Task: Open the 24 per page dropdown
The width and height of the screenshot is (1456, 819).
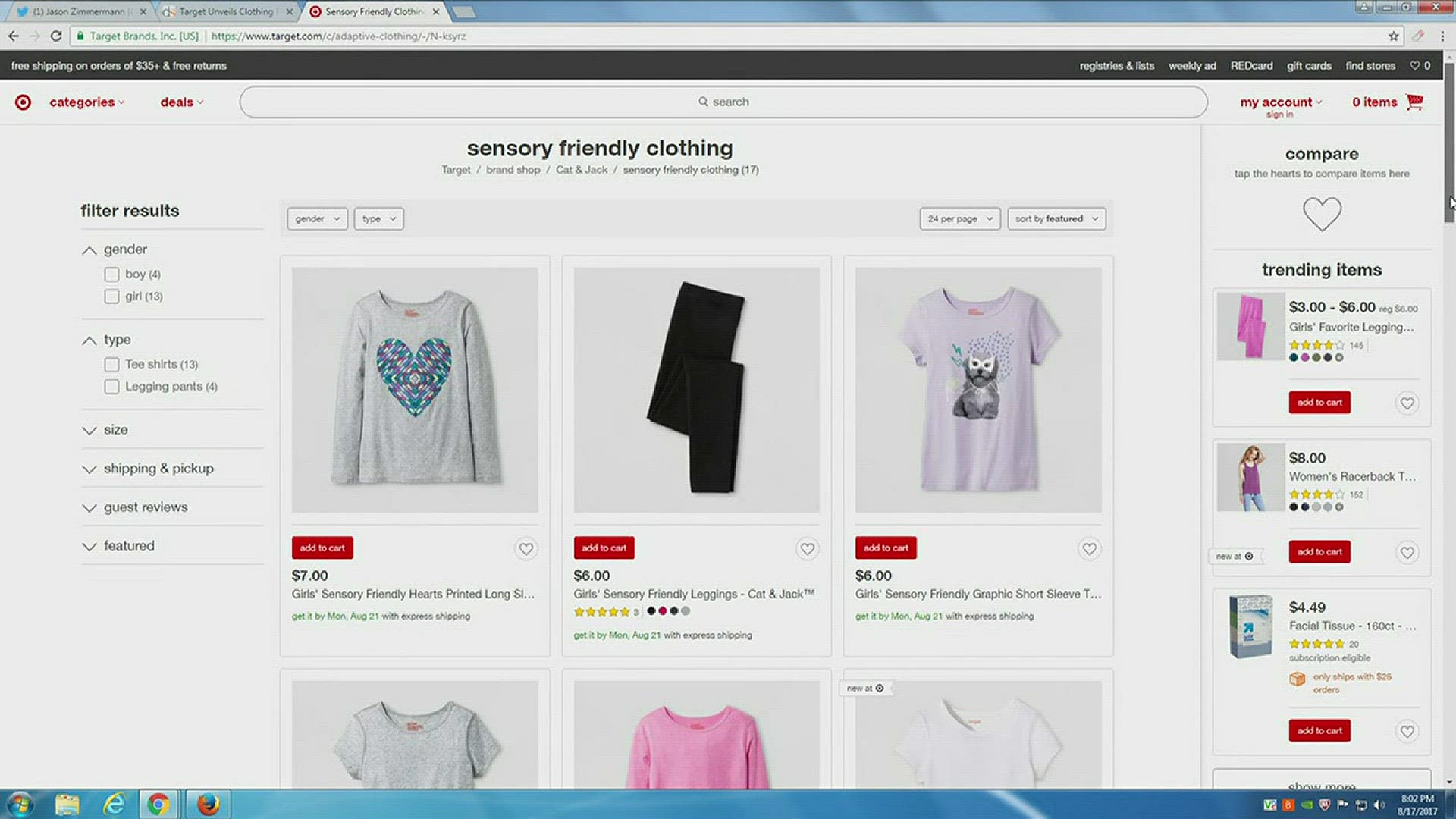Action: click(959, 218)
